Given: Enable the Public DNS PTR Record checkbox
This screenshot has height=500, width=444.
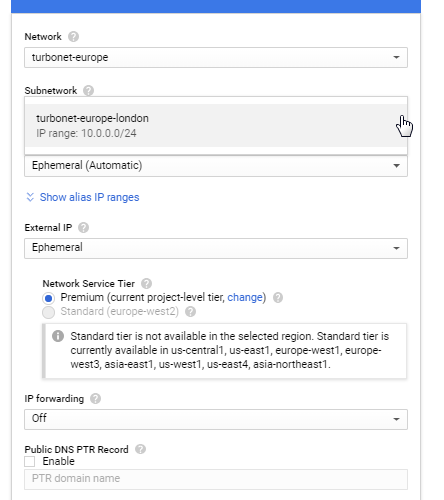Looking at the screenshot, I should [x=30, y=462].
